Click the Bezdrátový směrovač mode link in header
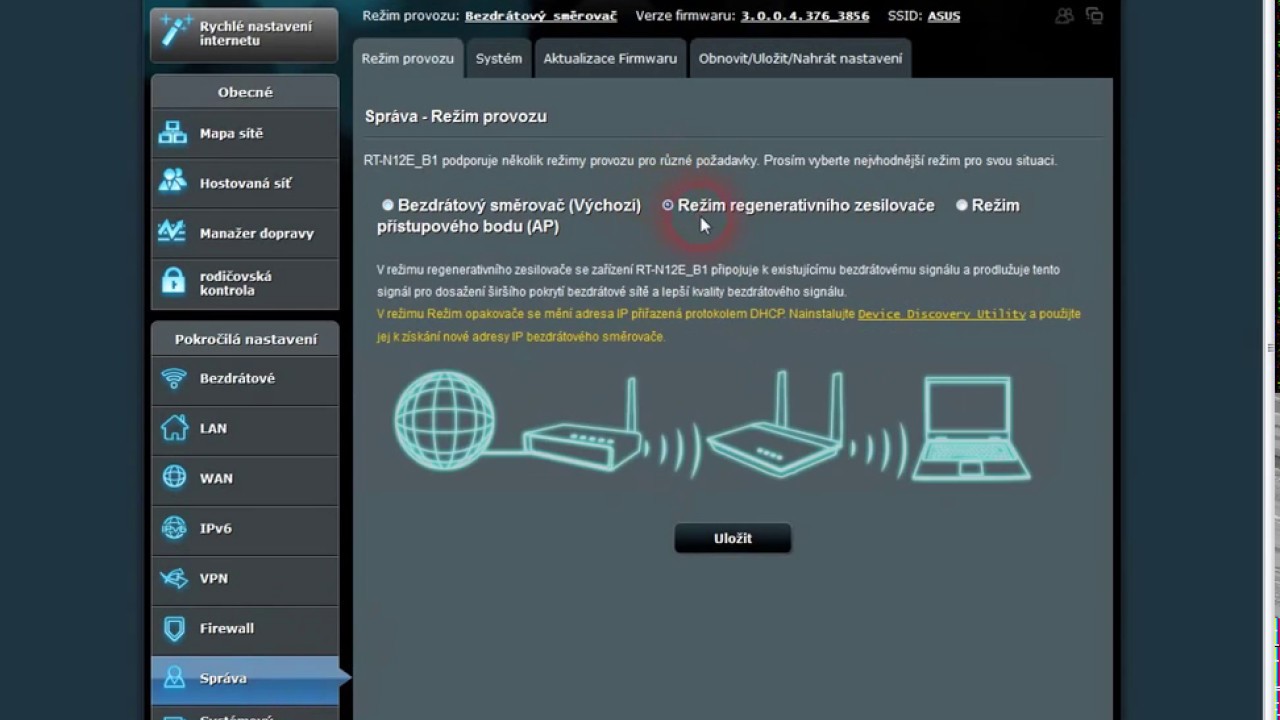Viewport: 1280px width, 720px height. 541,16
